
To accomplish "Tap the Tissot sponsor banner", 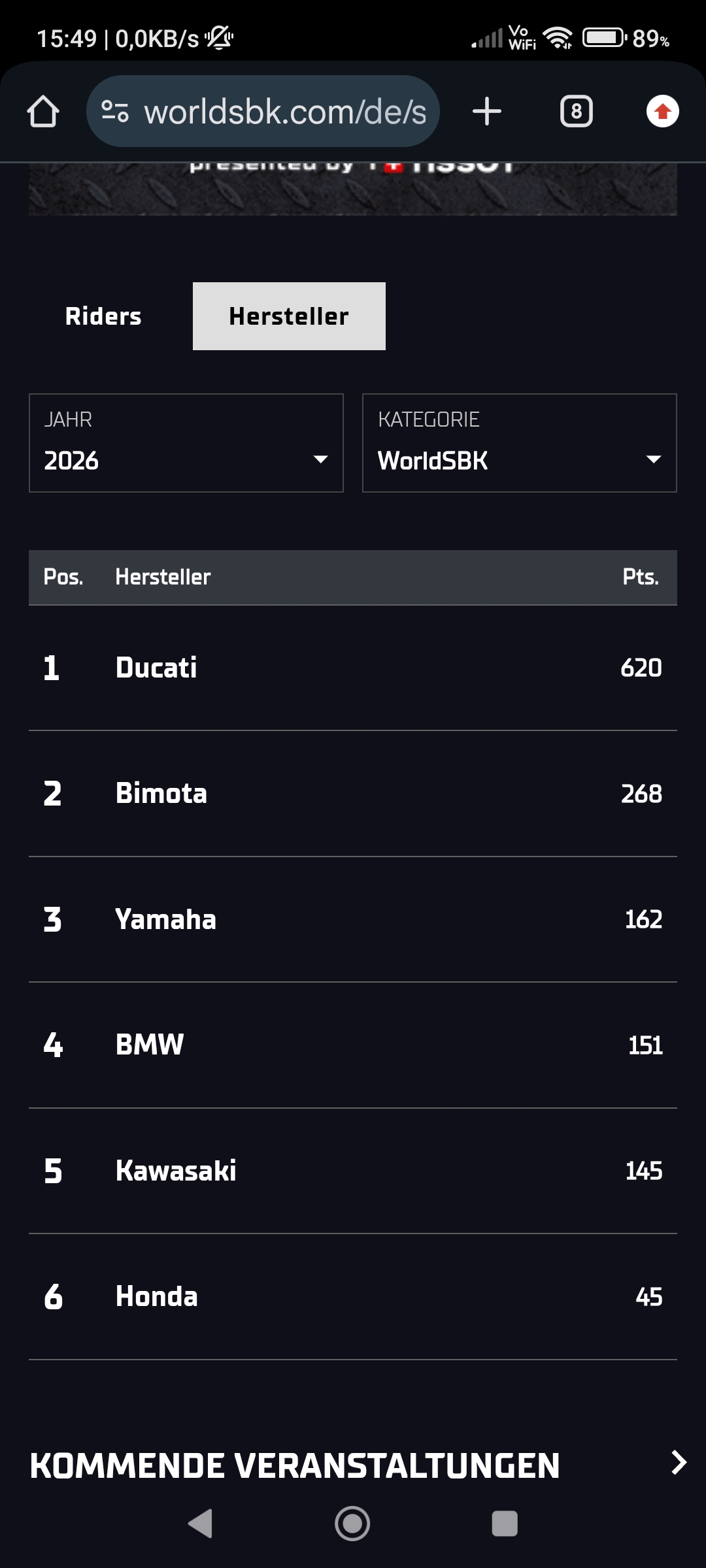I will coord(353,189).
